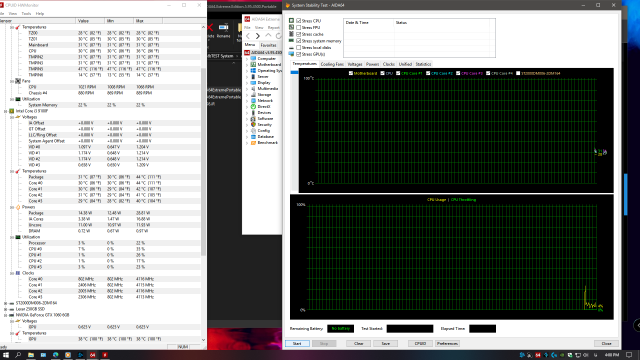This screenshot has width=640, height=360.
Task: Collapse NVIDIA GeForce GTX 1060 node
Action: point(6,315)
